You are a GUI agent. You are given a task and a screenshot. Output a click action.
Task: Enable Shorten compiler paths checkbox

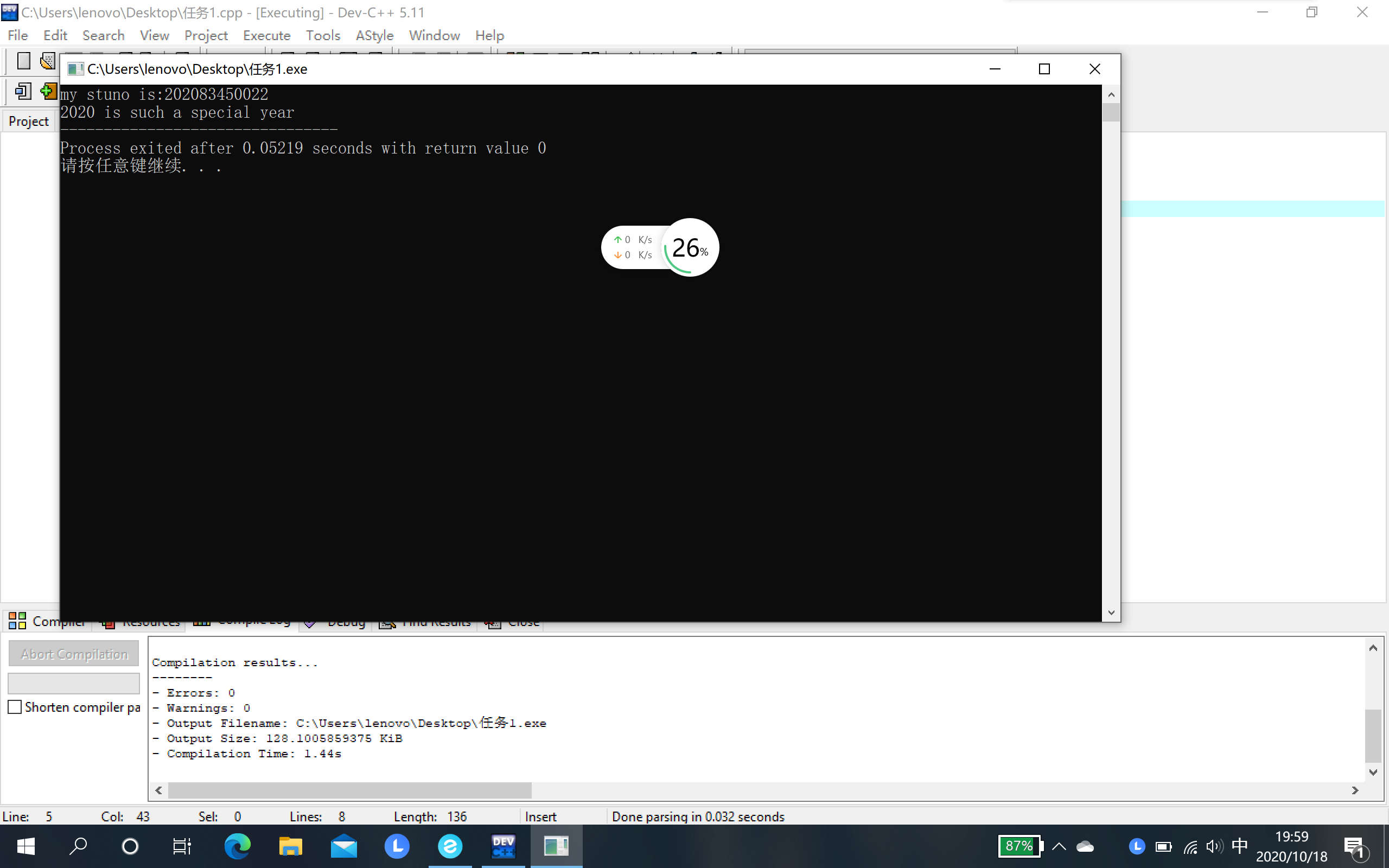coord(15,707)
